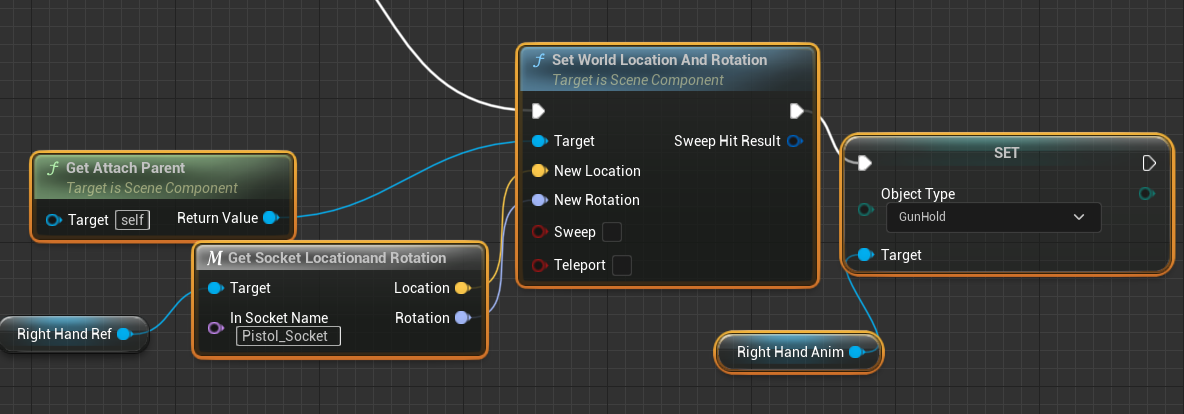Open the GunHold Object Type dropdown
The image size is (1184, 414).
pos(994,217)
